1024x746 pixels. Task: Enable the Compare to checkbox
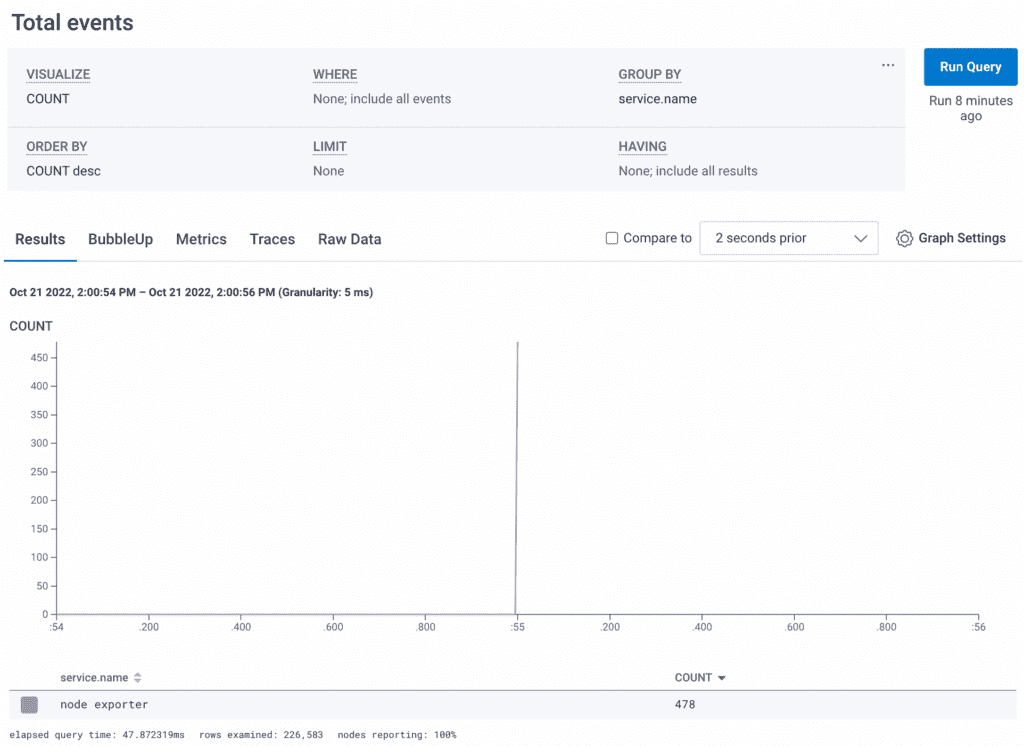point(612,239)
